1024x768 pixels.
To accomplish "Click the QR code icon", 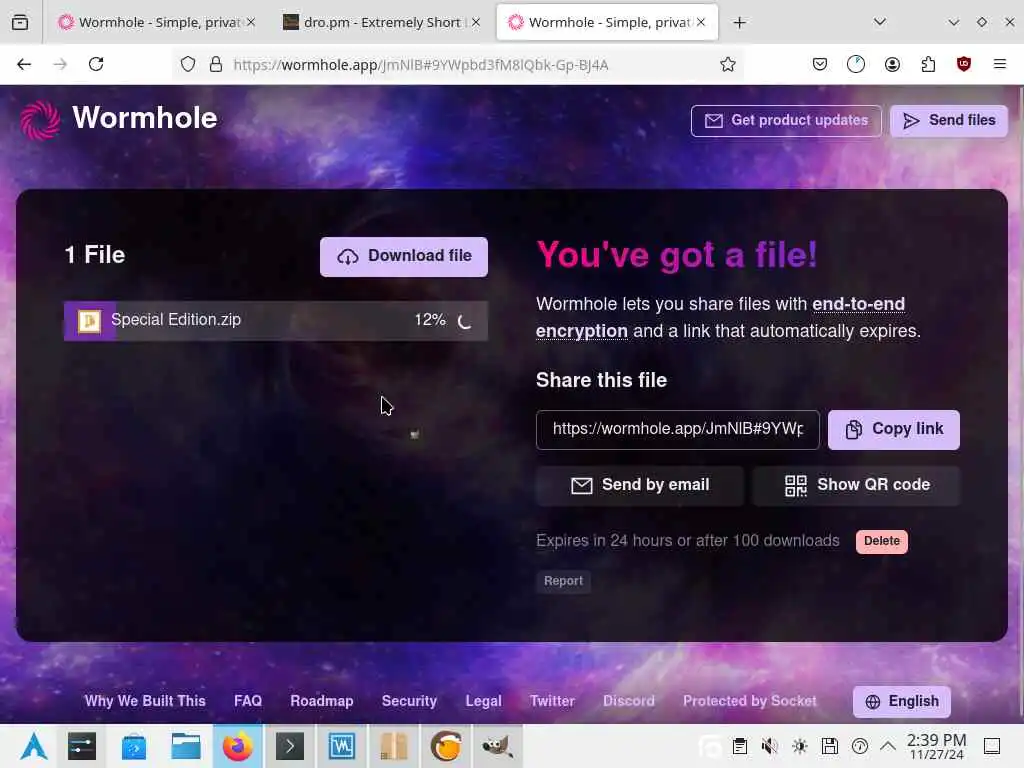I will tap(795, 485).
